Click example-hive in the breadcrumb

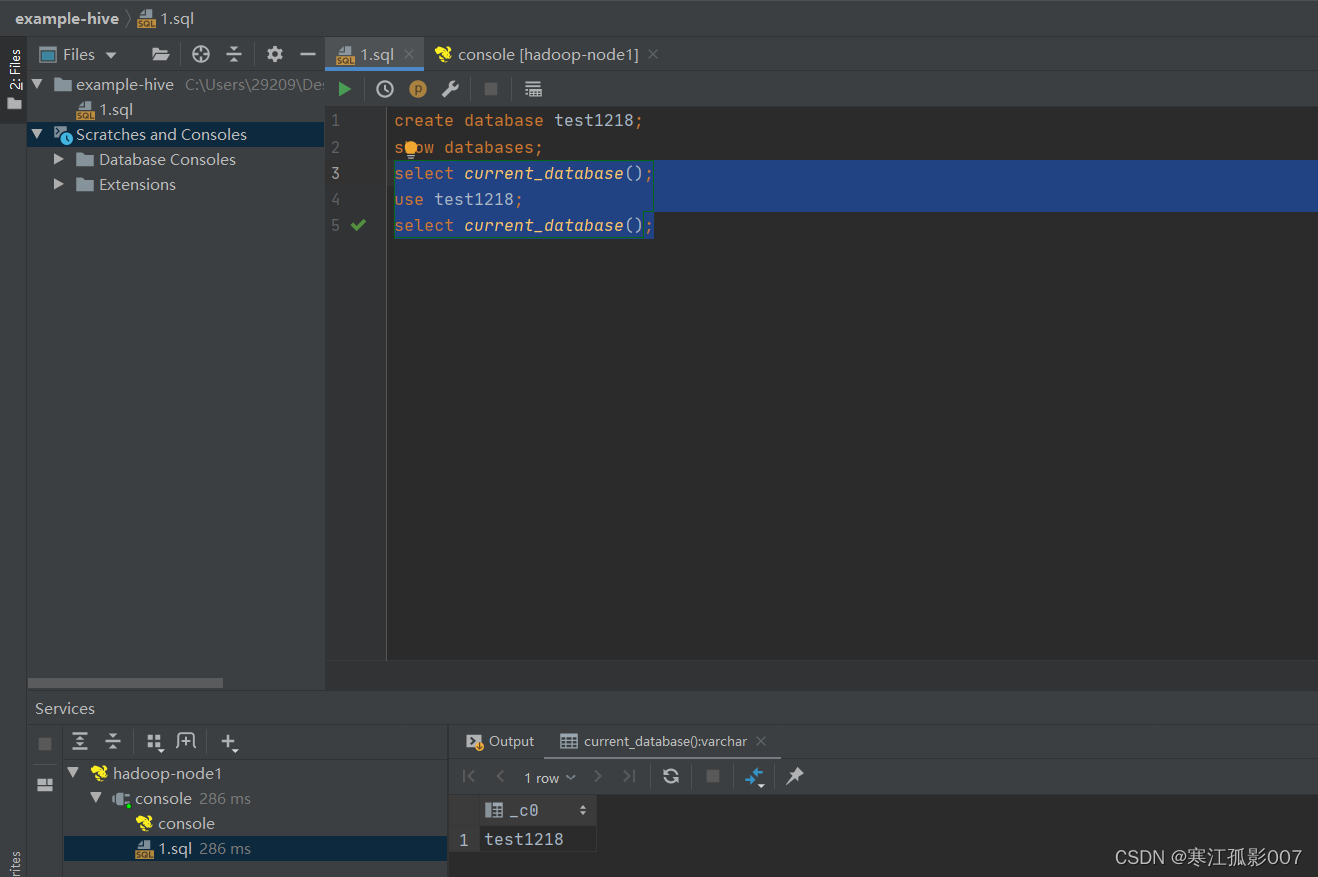(x=67, y=18)
